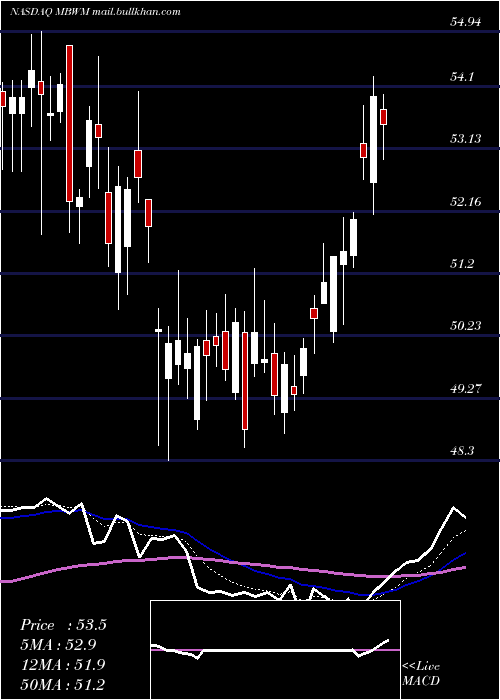Screen dimensions: 500x700
Task: Click the tall red candle near 54.94
Action: click(69, 124)
